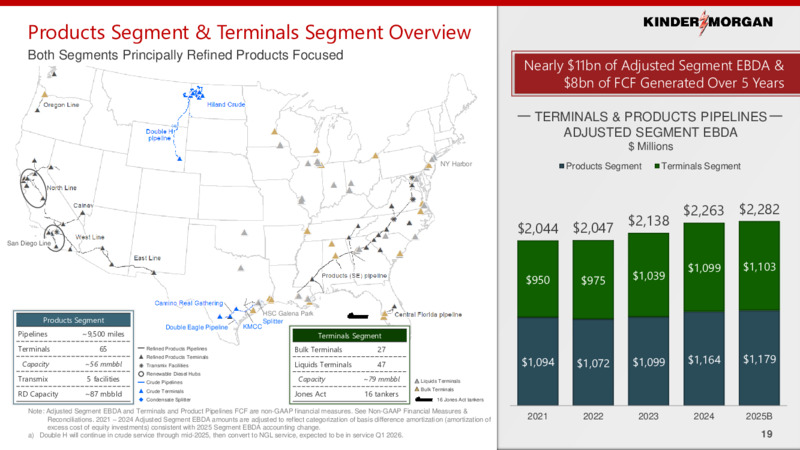Click the ~79 mmbbl Capacity value
Viewport: 800px width, 450px height.
(382, 379)
